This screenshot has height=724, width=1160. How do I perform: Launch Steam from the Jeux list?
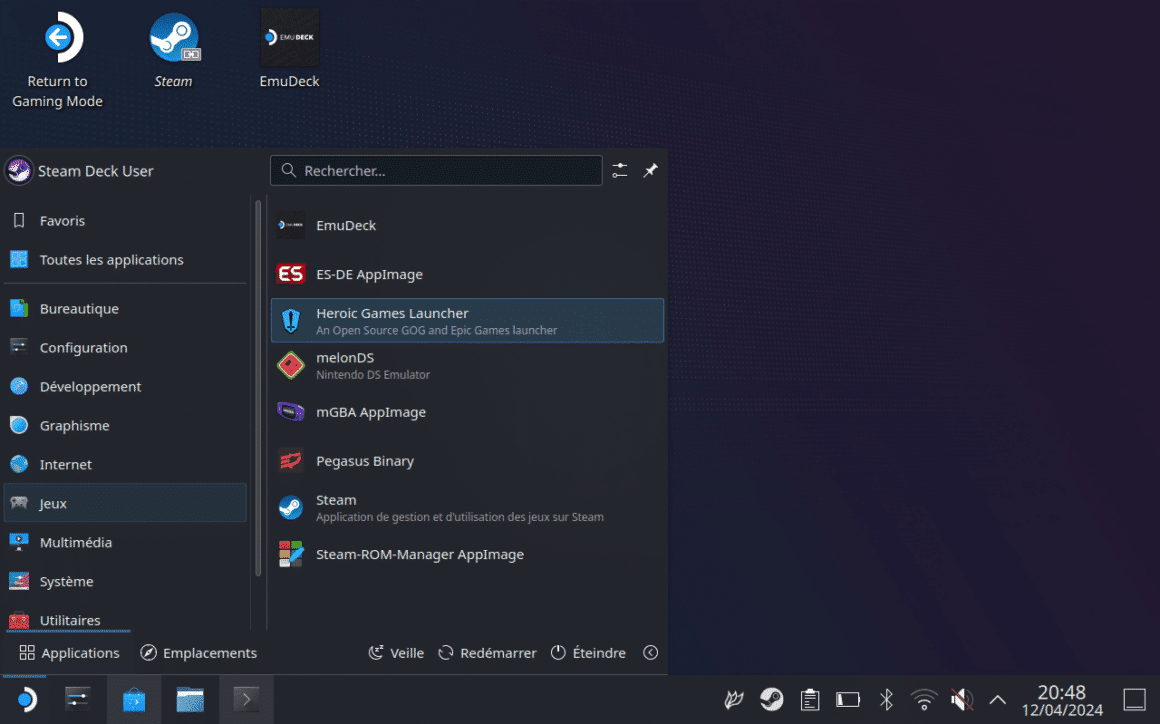pos(468,507)
